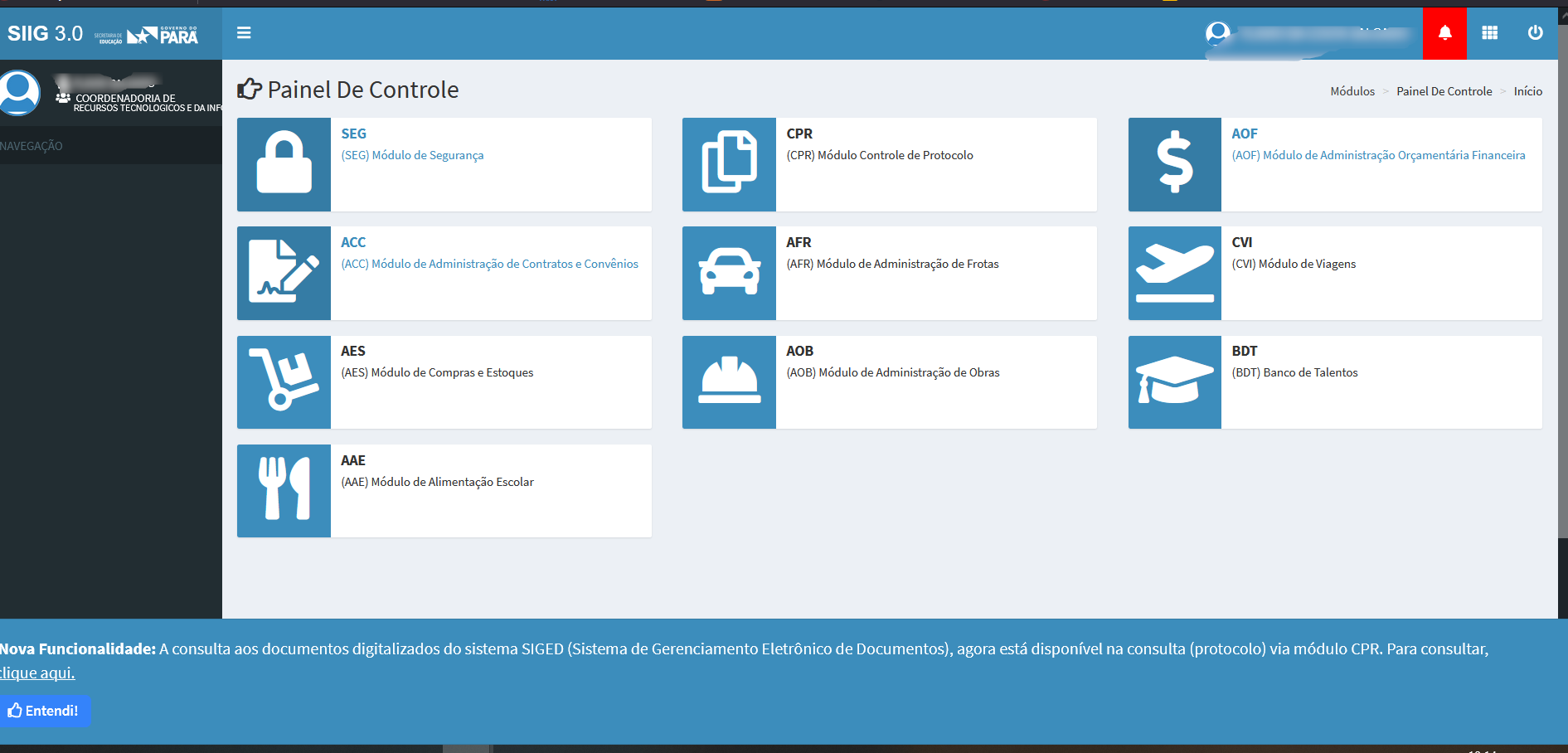Open the SEG title link
Viewport: 1568px width, 753px height.
click(x=353, y=134)
